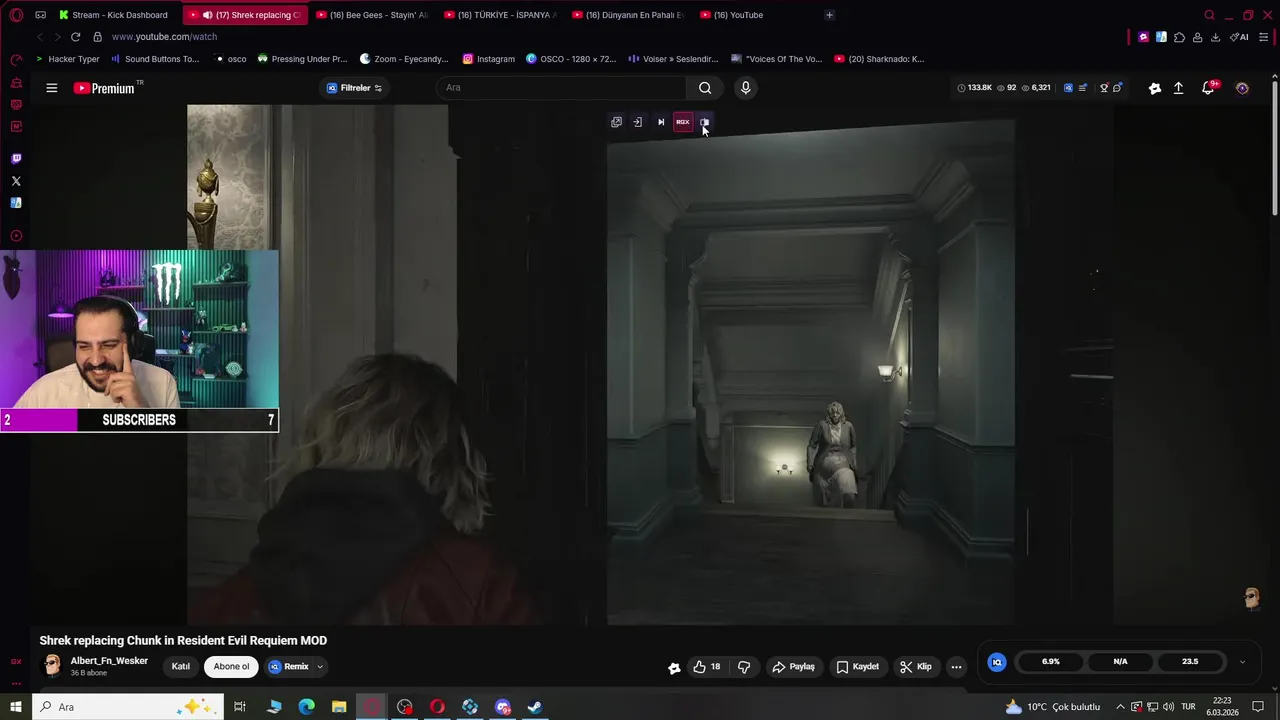This screenshot has width=1280, height=720.
Task: Open the weather widget 10°C Çok bulutlu
Action: (x=1053, y=707)
